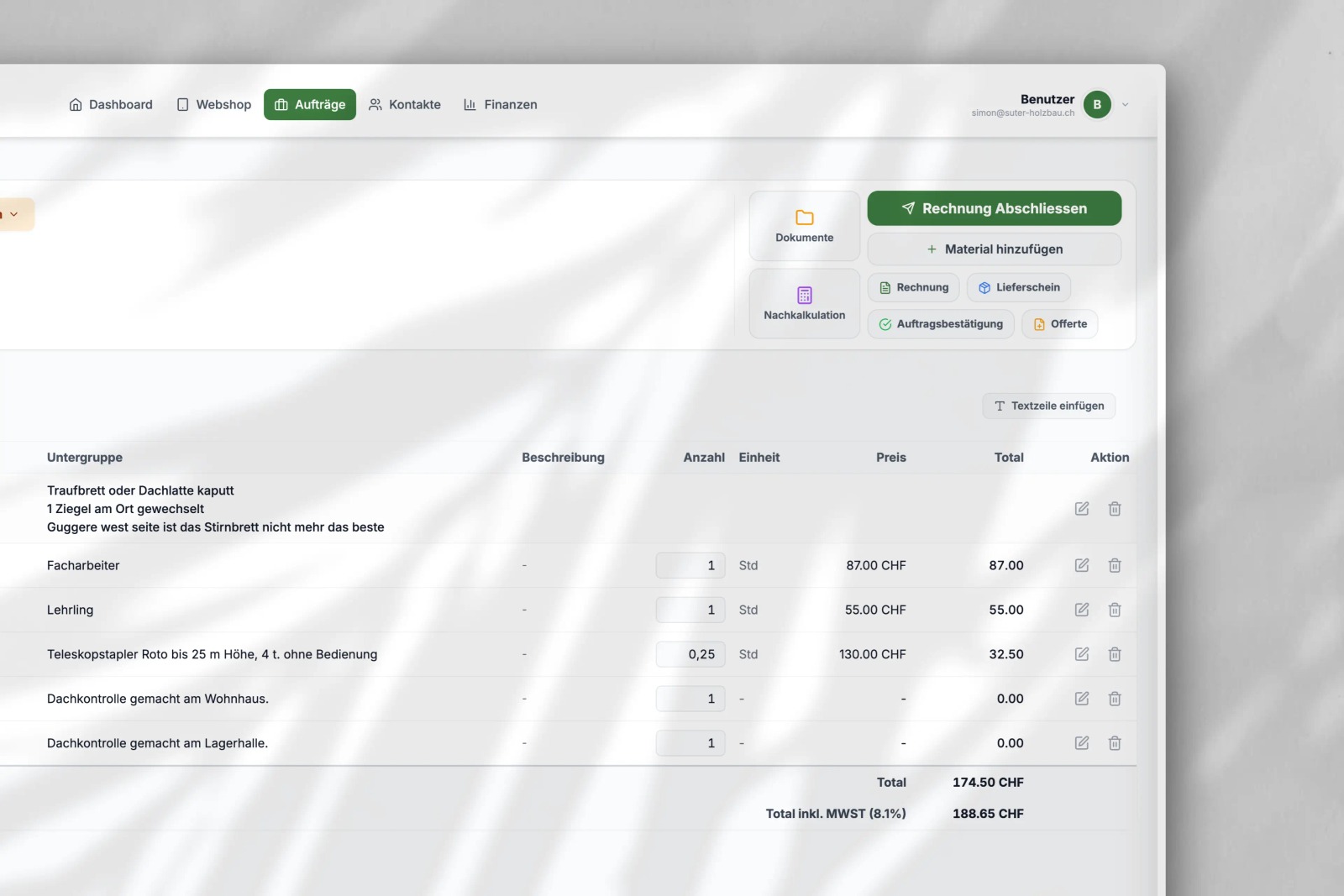The image size is (1344, 896).
Task: Click the Lehrling row label
Action: pyautogui.click(x=71, y=610)
